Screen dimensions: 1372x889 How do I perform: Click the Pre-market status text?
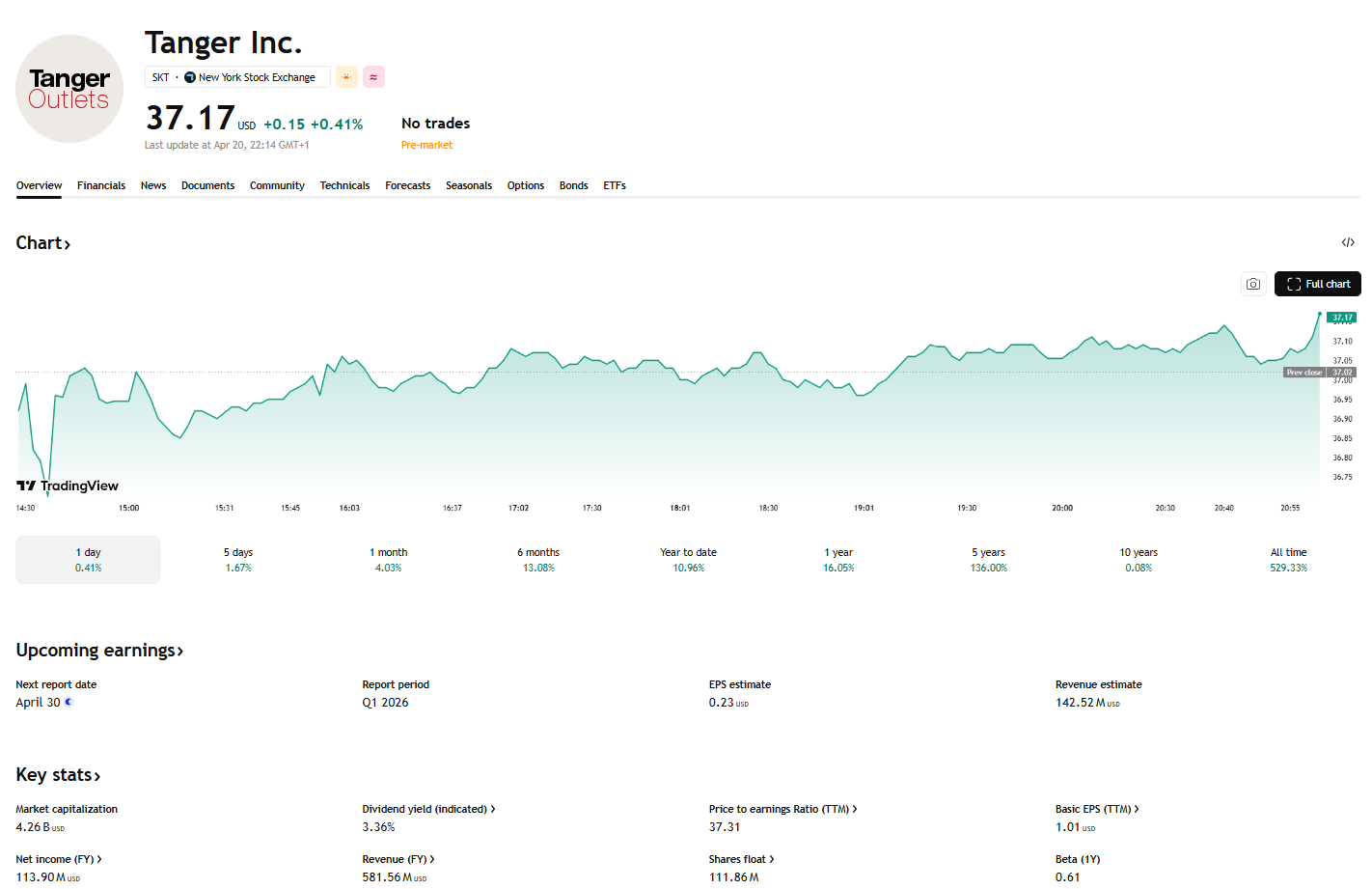point(426,145)
